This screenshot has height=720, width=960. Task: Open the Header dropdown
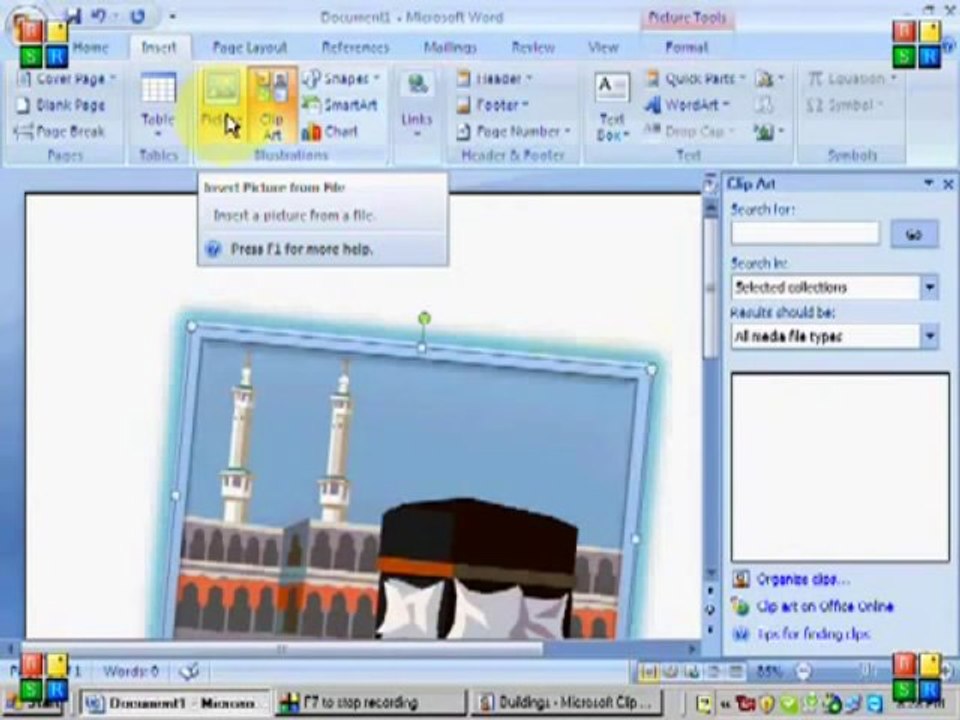495,79
